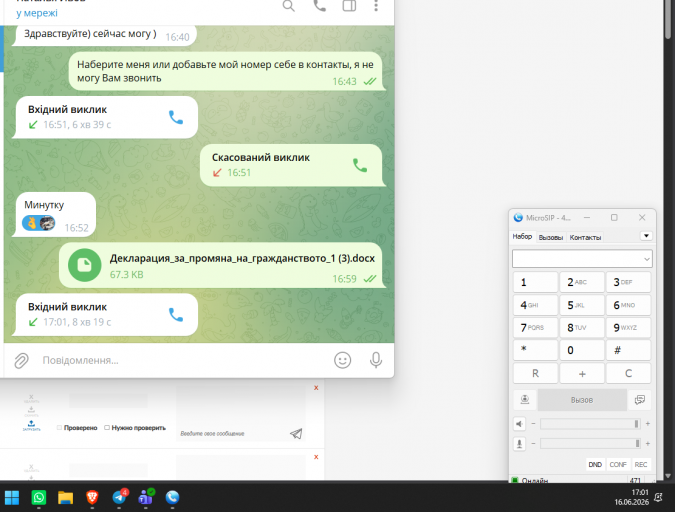
Task: Click the # key on MicroSIP keypad
Action: click(628, 350)
